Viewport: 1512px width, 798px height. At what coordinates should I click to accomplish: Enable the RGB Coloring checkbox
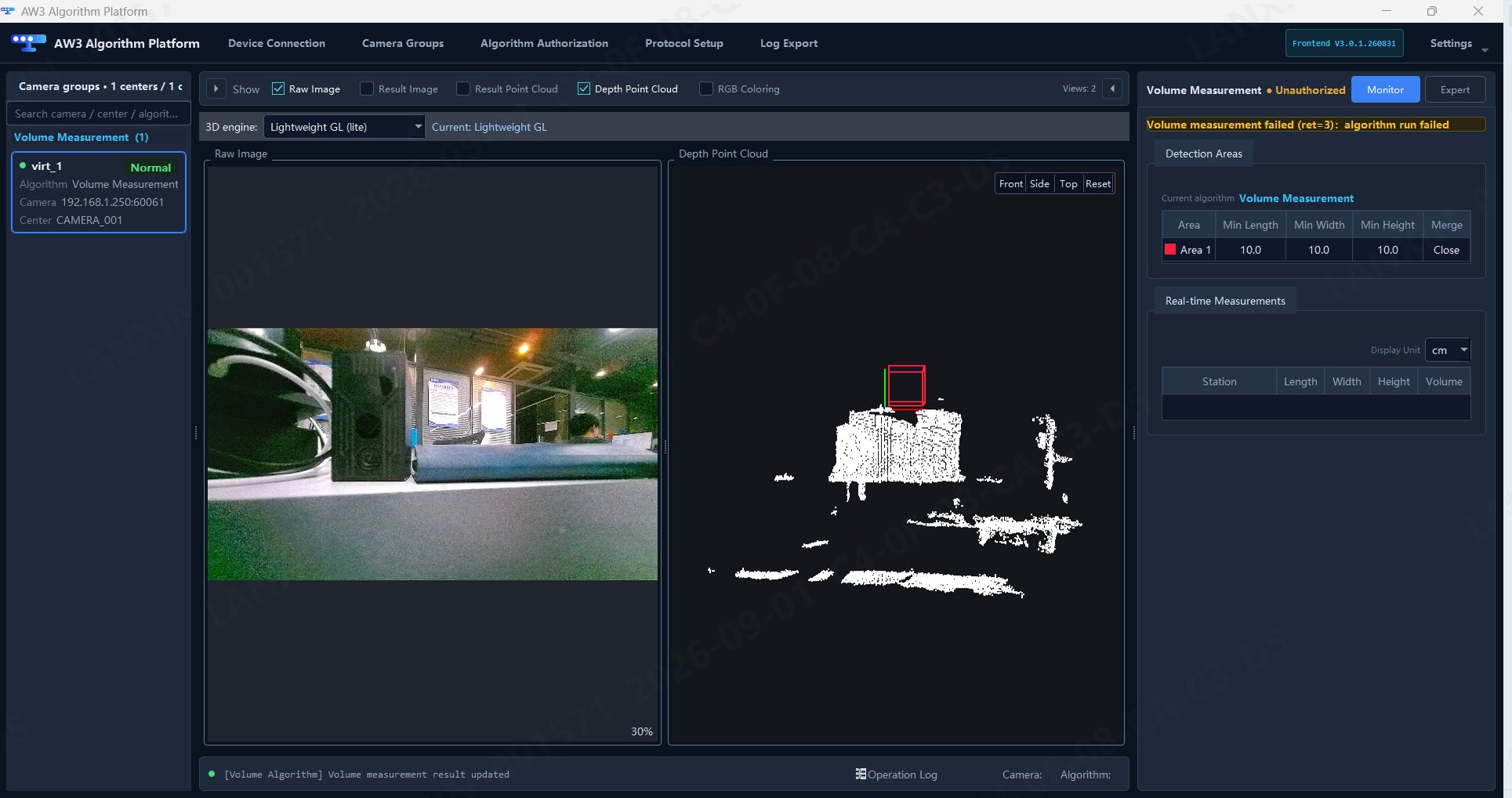(x=706, y=89)
